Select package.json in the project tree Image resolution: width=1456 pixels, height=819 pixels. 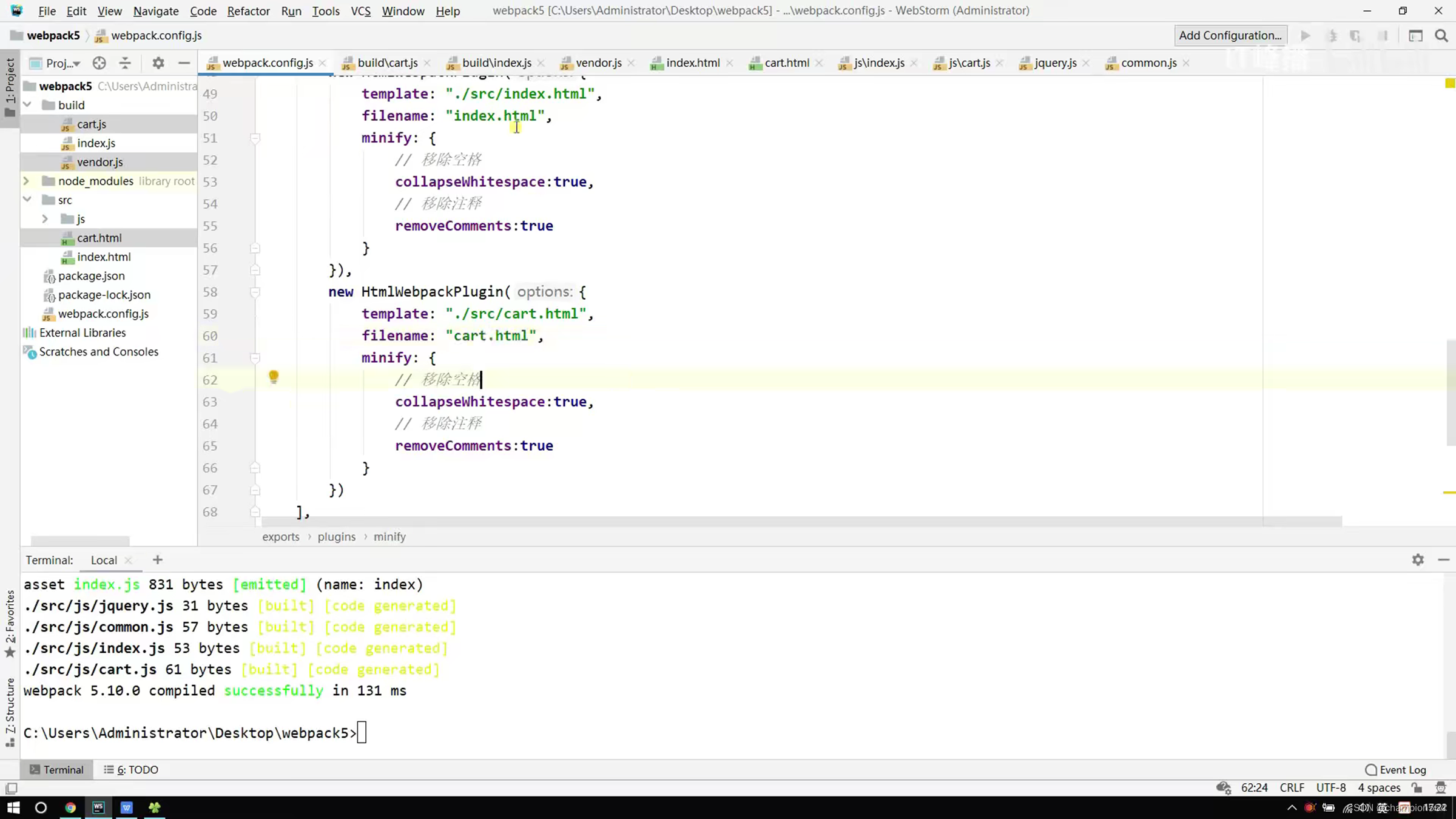coord(91,276)
